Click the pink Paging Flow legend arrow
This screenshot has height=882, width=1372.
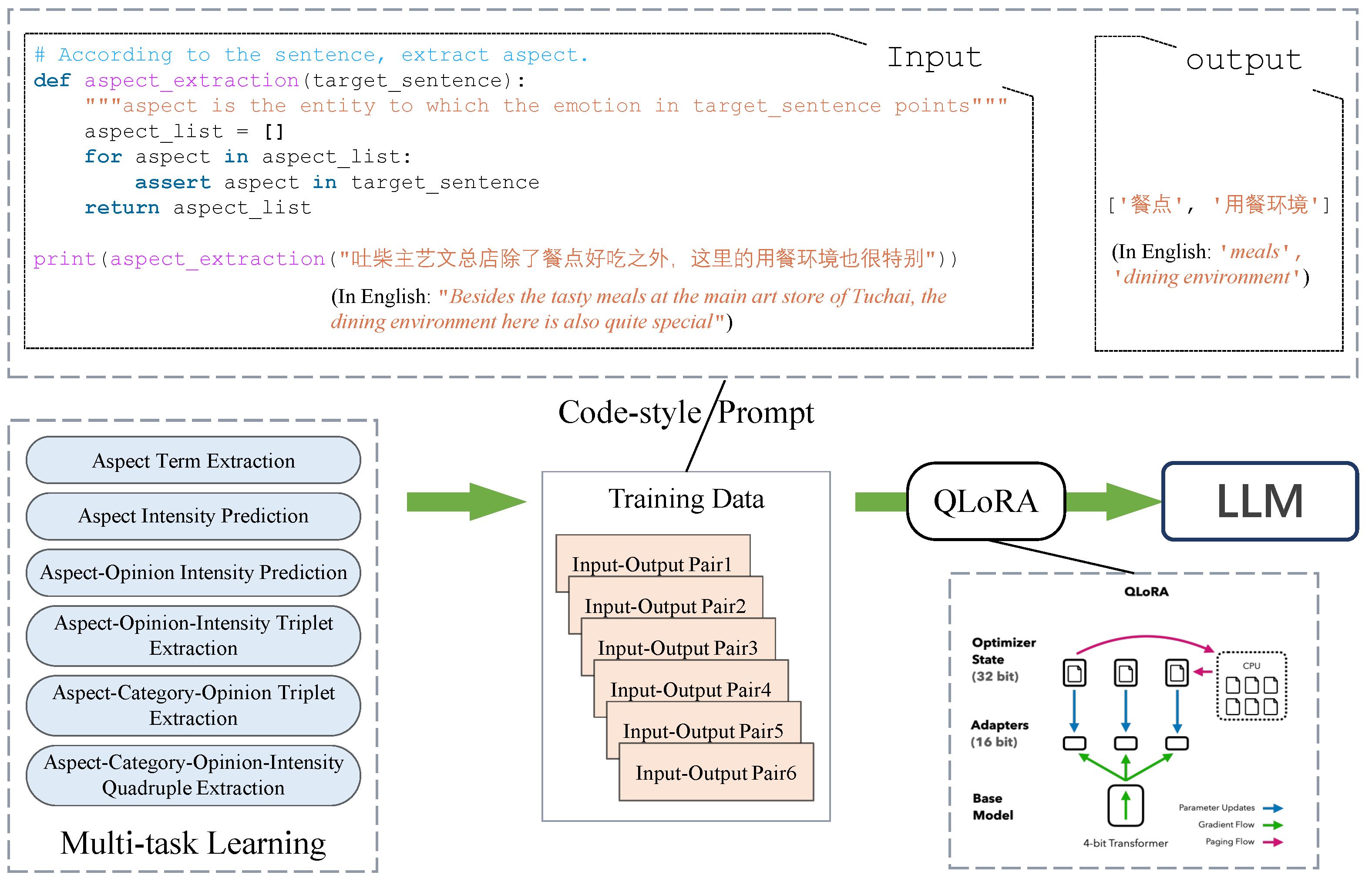pyautogui.click(x=1273, y=842)
